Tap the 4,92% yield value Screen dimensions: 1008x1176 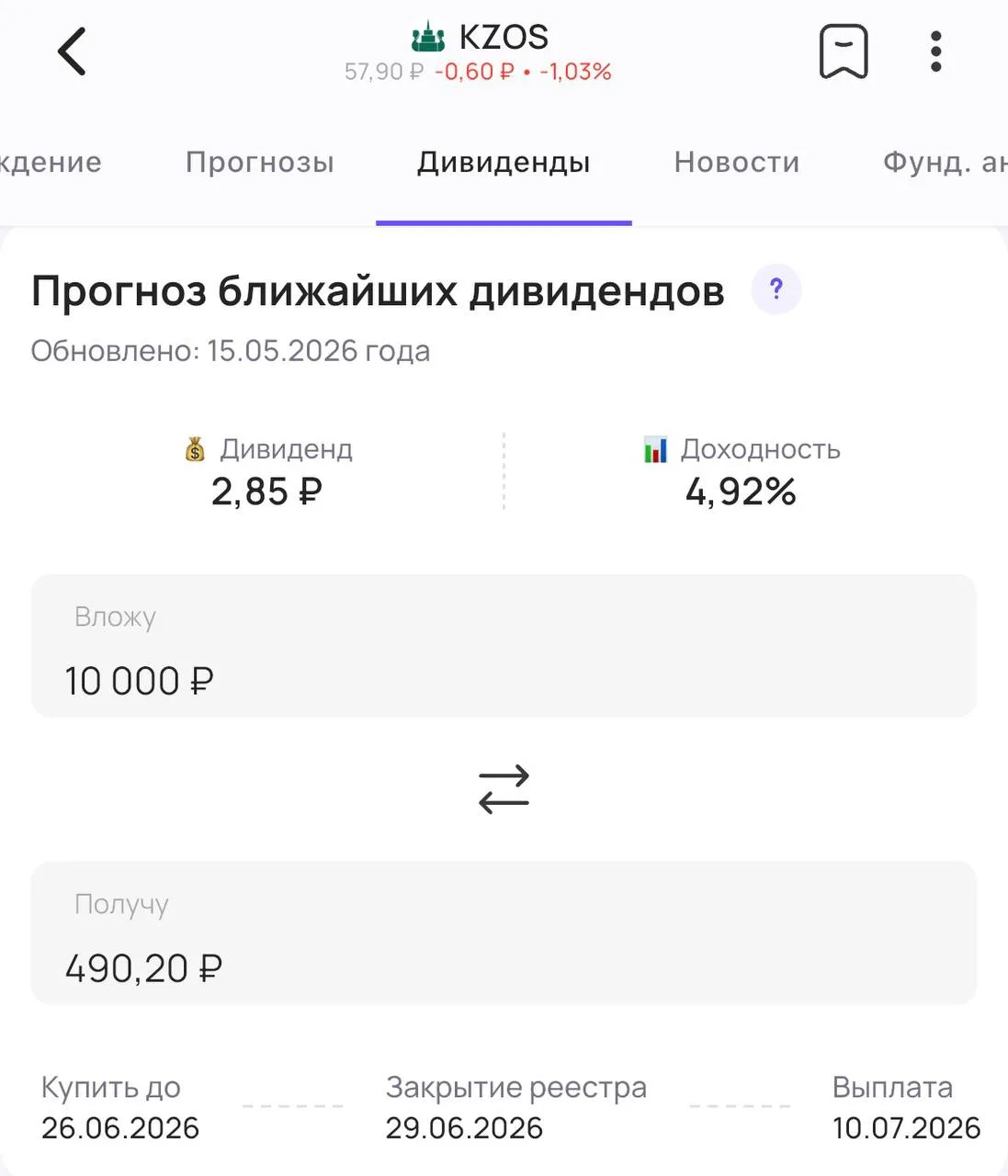[741, 492]
